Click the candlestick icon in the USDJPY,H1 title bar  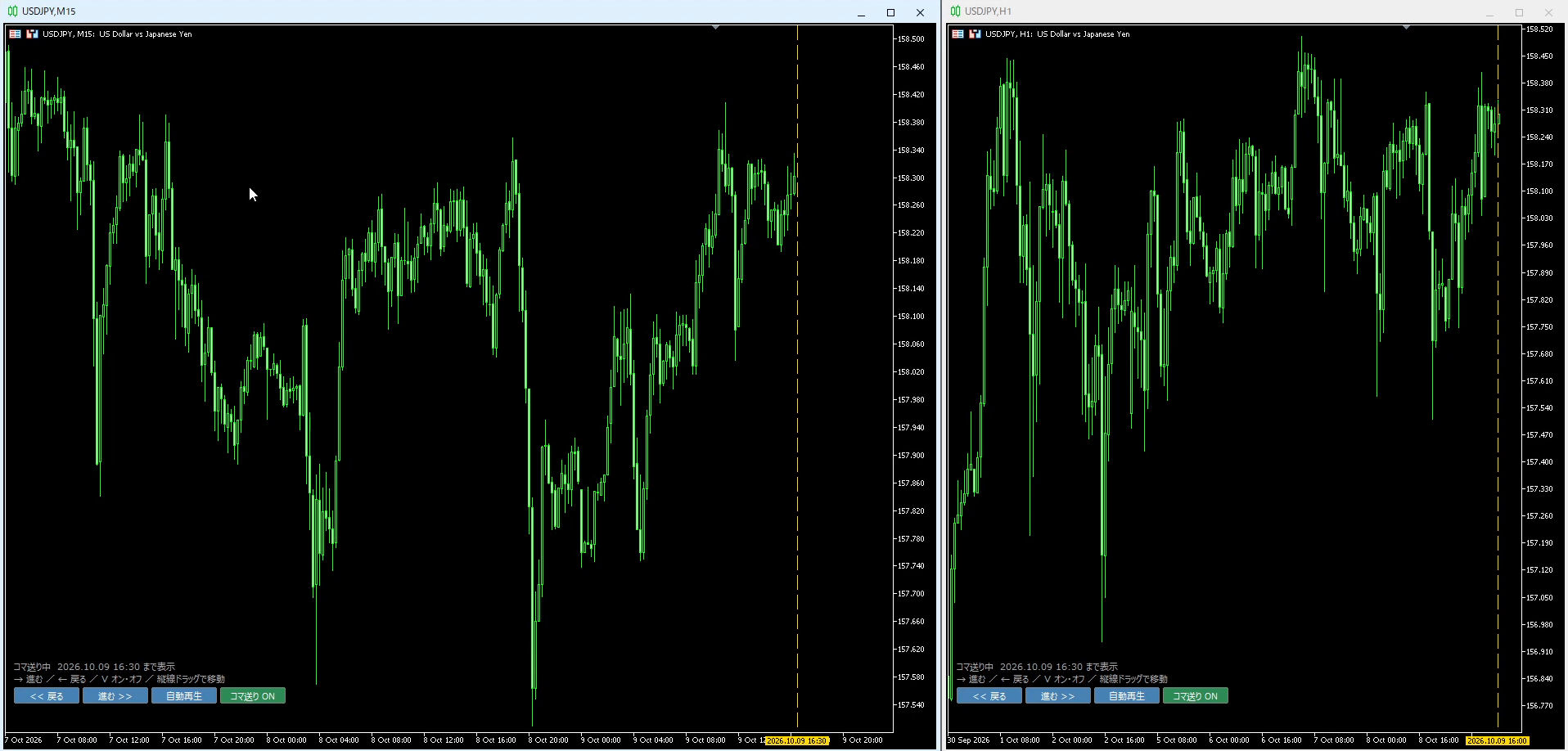tap(955, 11)
